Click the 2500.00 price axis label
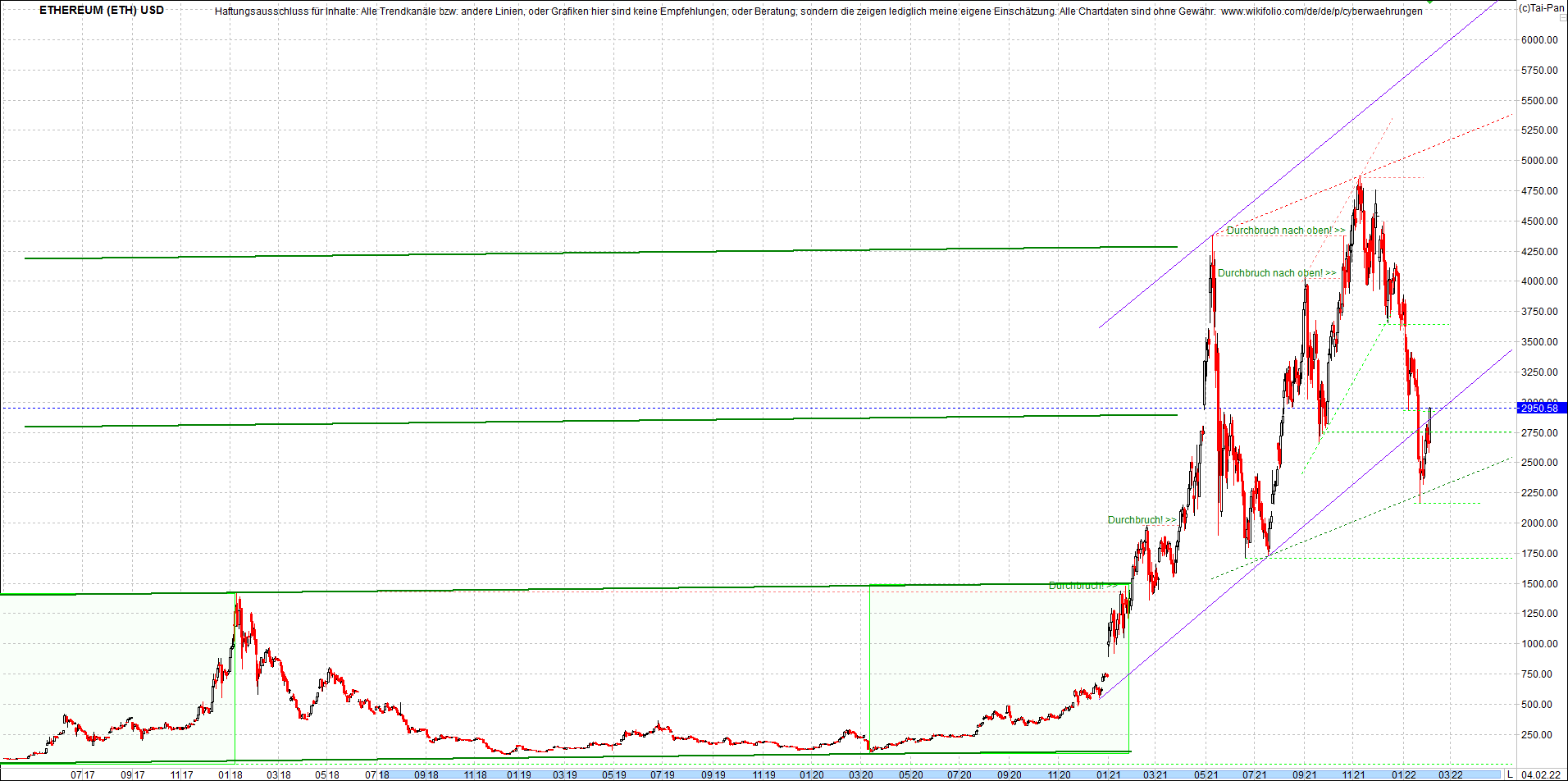 [1539, 462]
